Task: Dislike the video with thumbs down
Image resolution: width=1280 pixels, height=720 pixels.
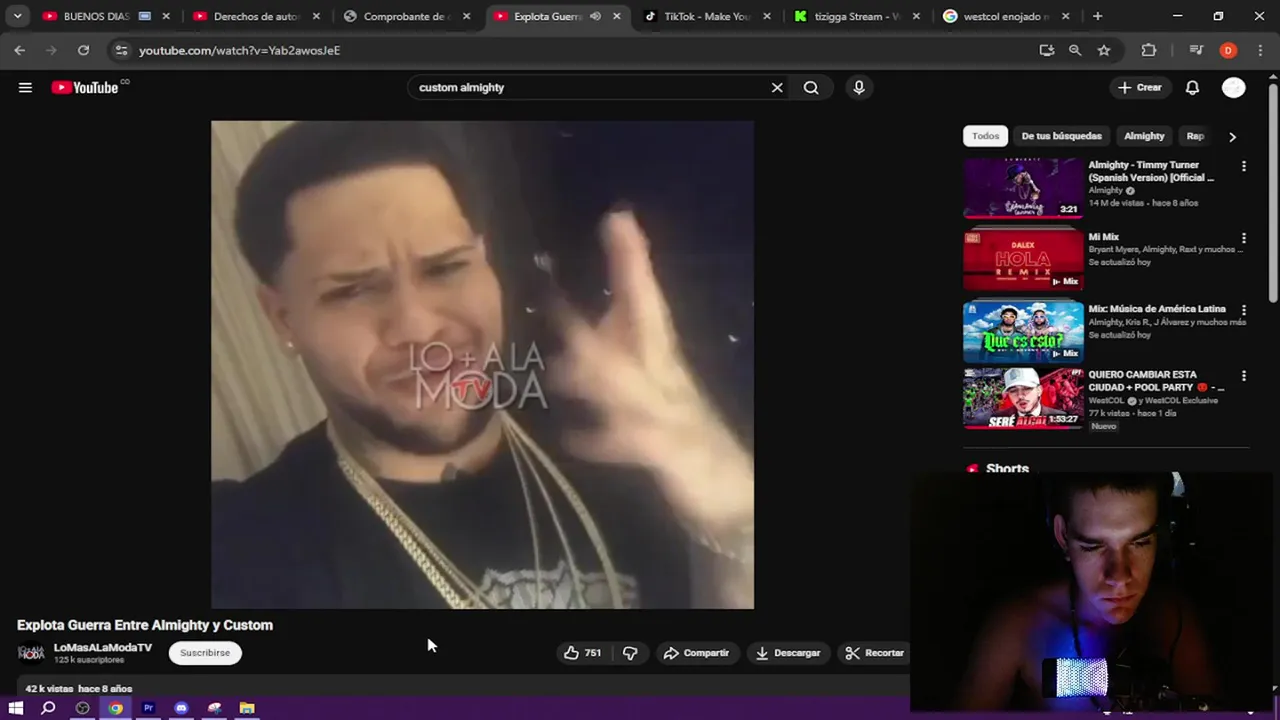Action: tap(630, 653)
